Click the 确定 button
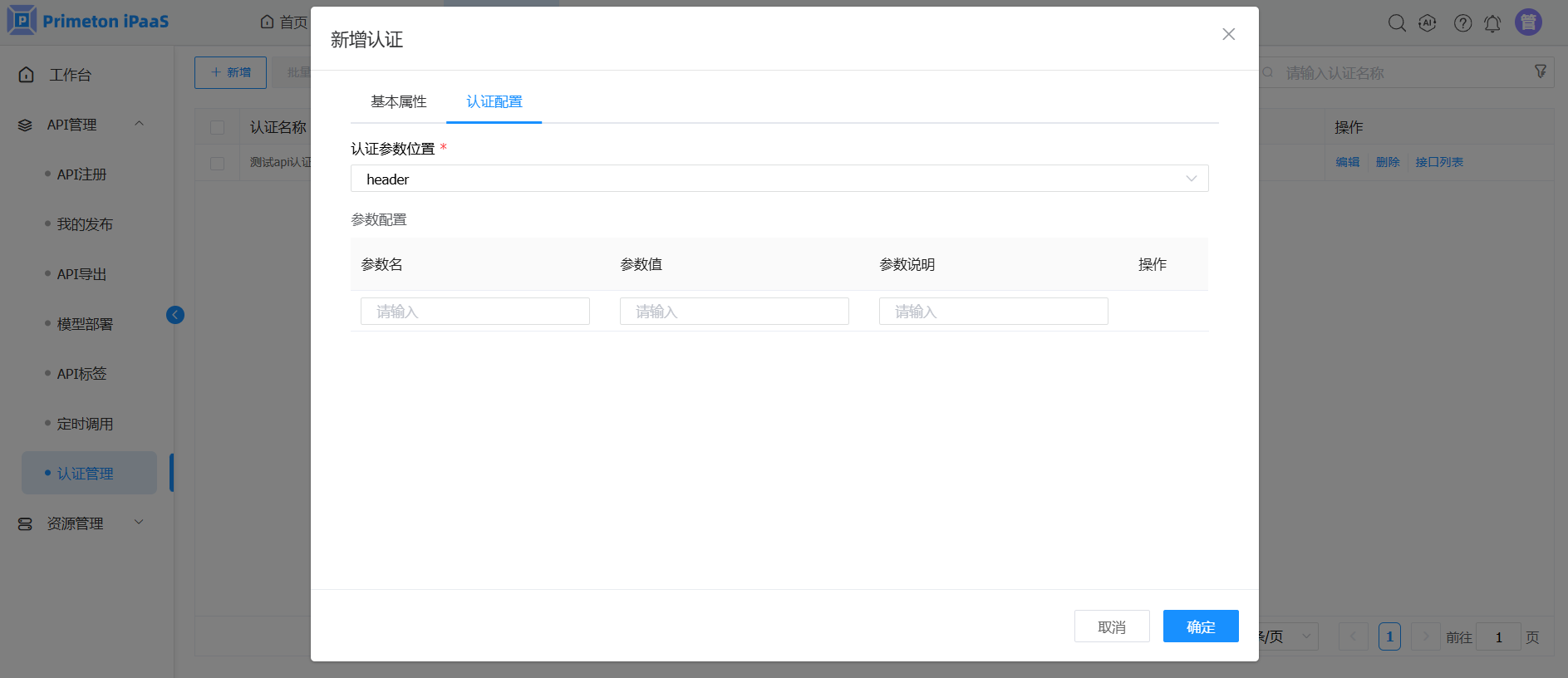 point(1200,626)
